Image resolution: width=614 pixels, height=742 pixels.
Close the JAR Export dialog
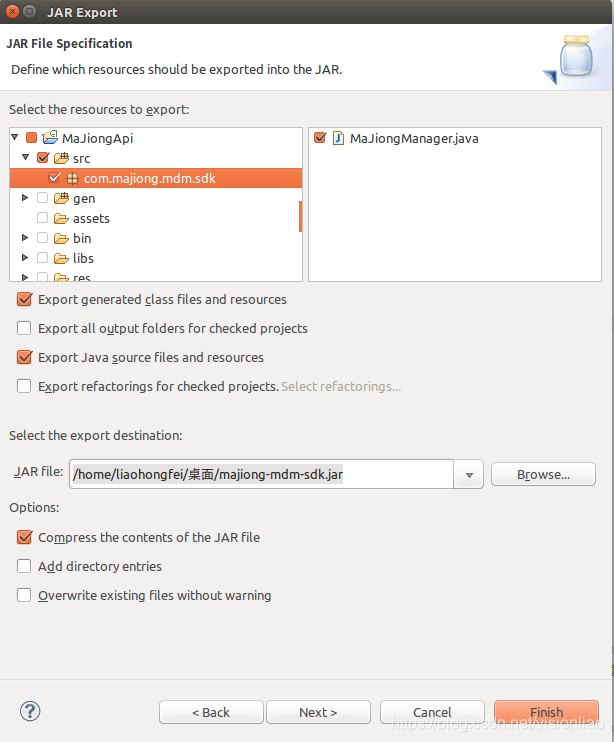(12, 12)
